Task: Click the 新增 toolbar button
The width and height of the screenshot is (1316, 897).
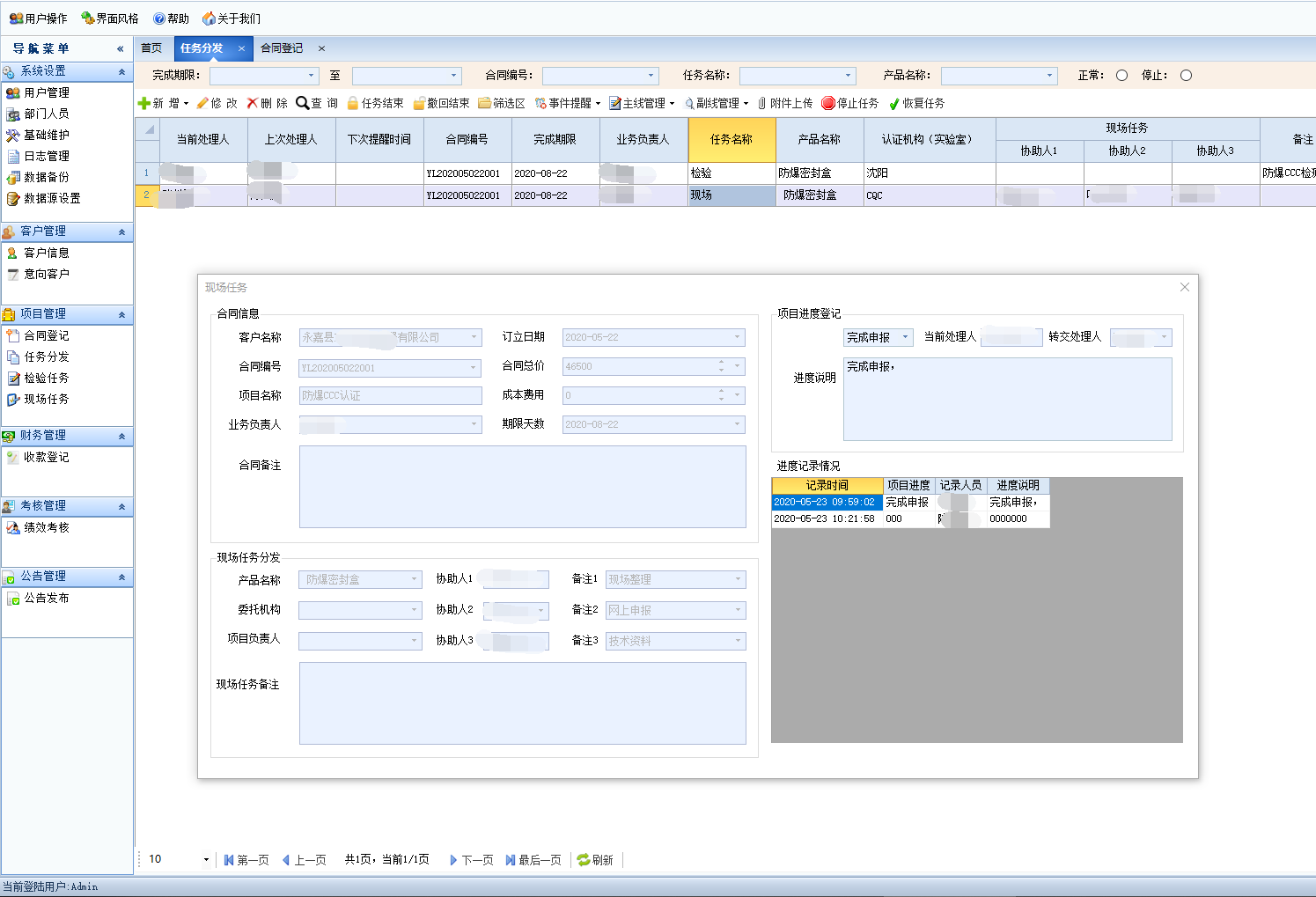Action: click(163, 103)
